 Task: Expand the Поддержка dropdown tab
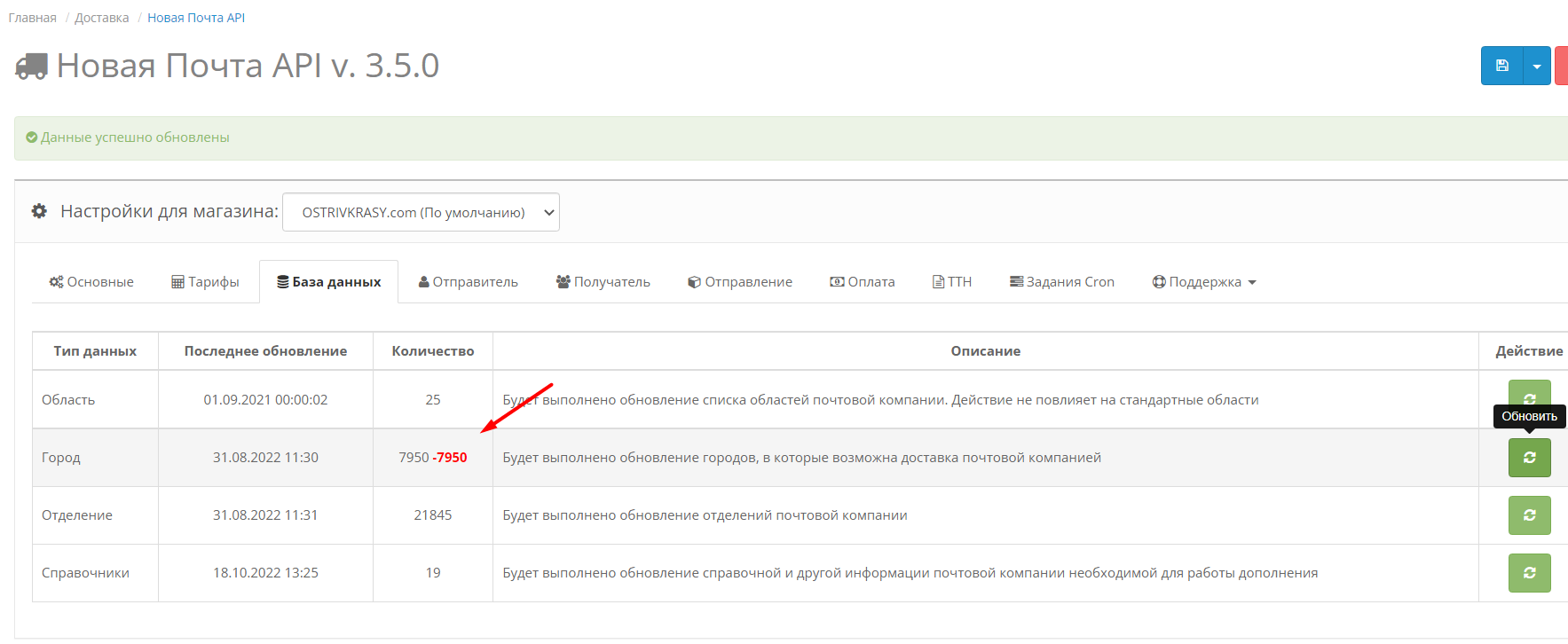pyautogui.click(x=1203, y=282)
